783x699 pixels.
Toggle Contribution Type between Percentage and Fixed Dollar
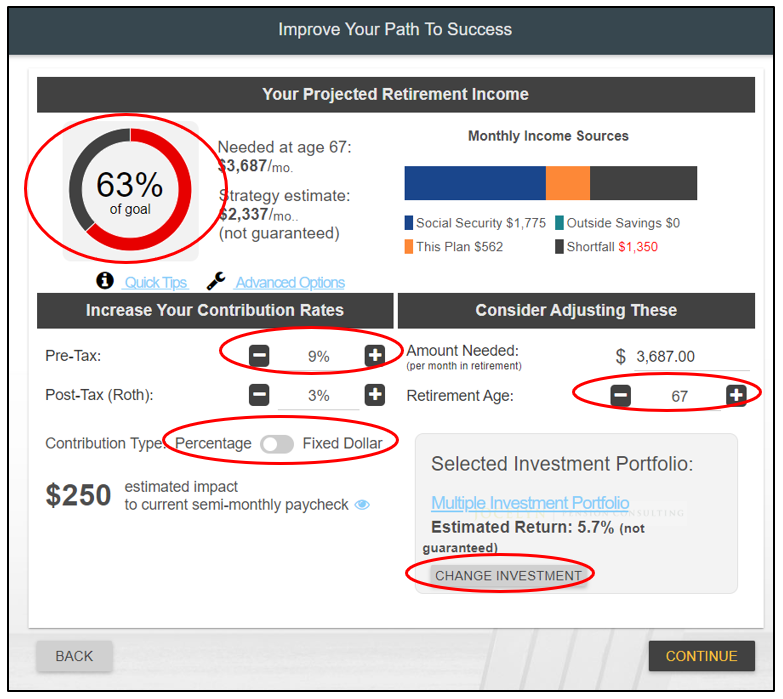pos(277,444)
